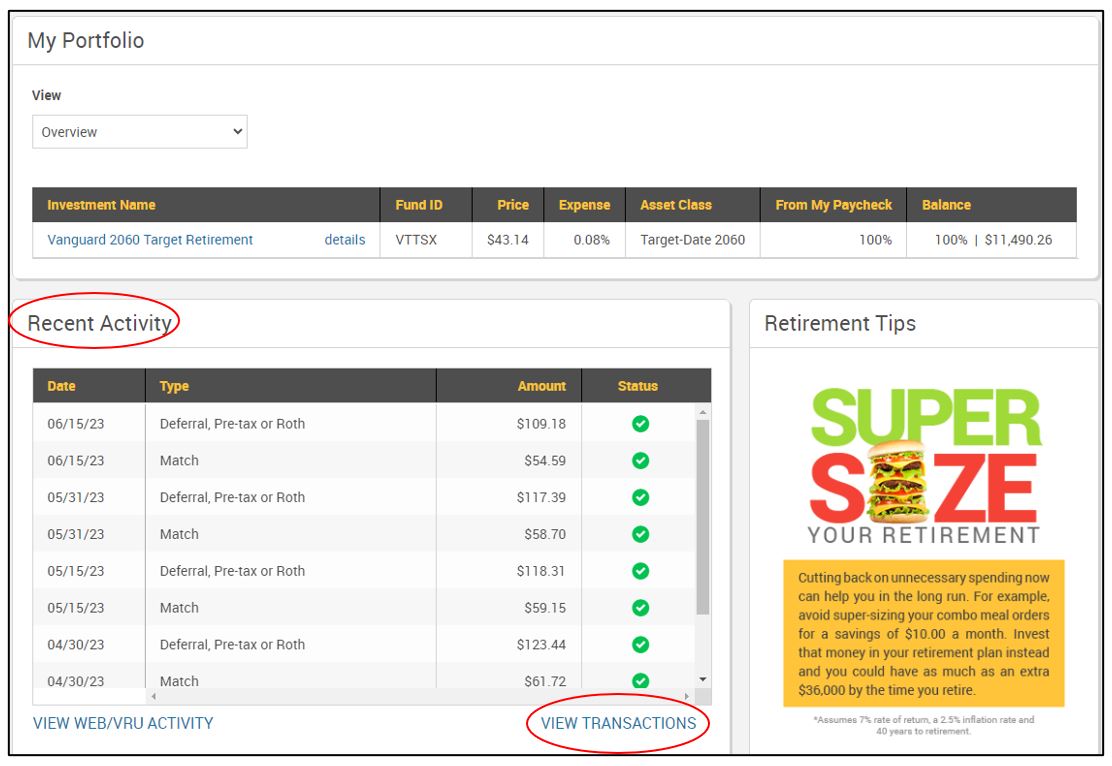
Task: Click the Date column header in Recent Activity
Action: pos(61,386)
